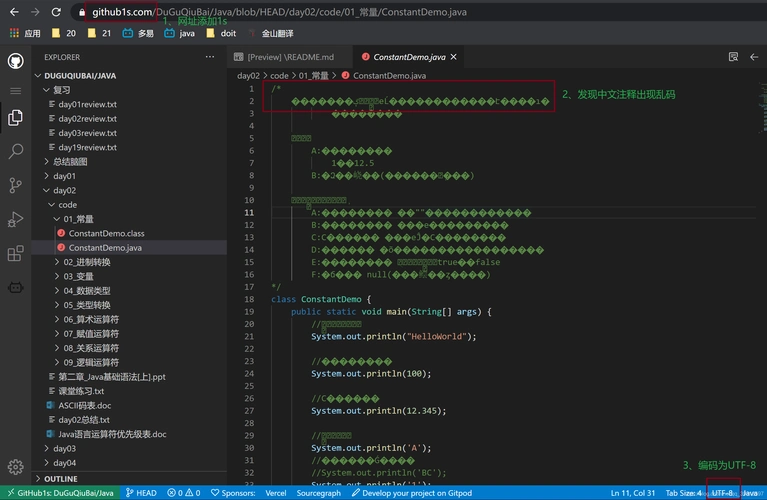Click the Sourcegraph link in status bar
The width and height of the screenshot is (767, 500).
[318, 493]
